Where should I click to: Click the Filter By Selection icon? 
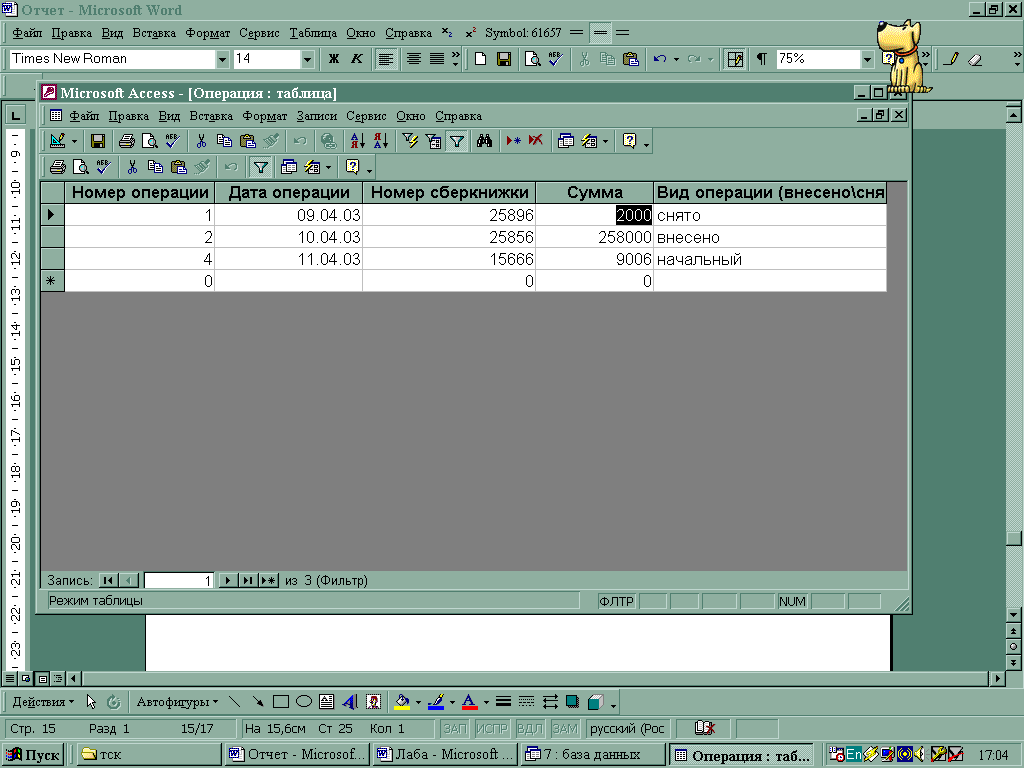click(409, 141)
